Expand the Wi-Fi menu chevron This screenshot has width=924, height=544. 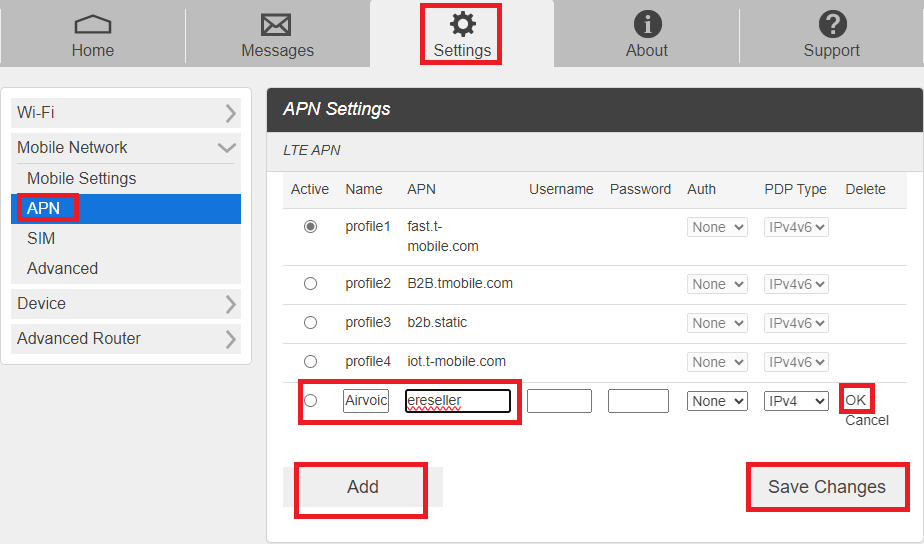(x=230, y=113)
